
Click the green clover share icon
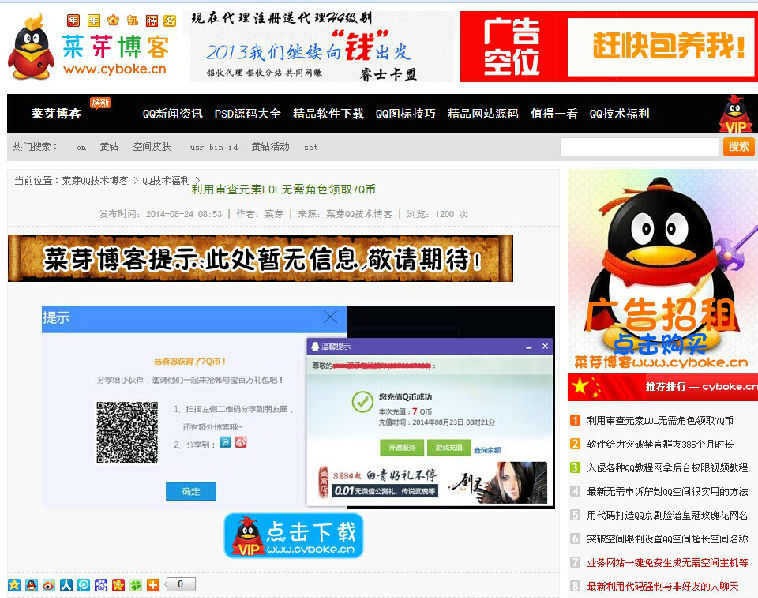coord(136,585)
